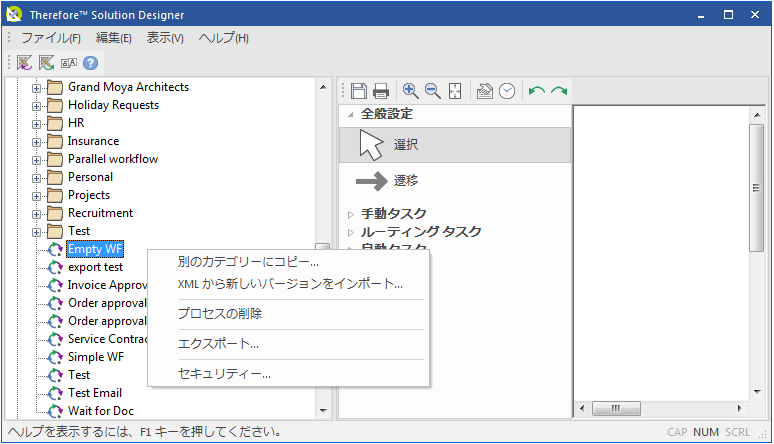The height and width of the screenshot is (444, 774).
Task: Expand the Holiday Requests folder
Action: pyautogui.click(x=36, y=106)
